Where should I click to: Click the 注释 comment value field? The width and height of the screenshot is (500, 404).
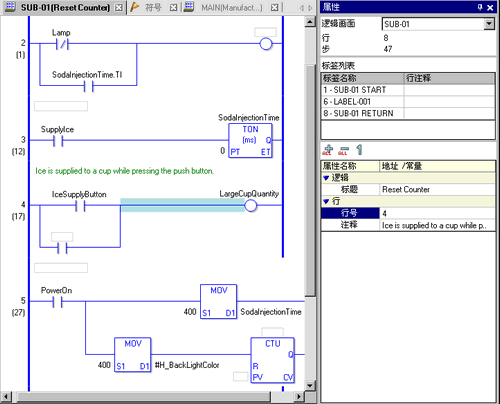[x=437, y=226]
